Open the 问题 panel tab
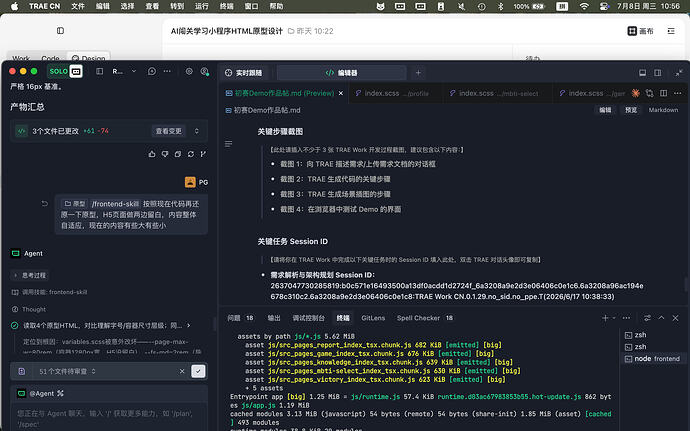This screenshot has height=431, width=690. coord(240,318)
